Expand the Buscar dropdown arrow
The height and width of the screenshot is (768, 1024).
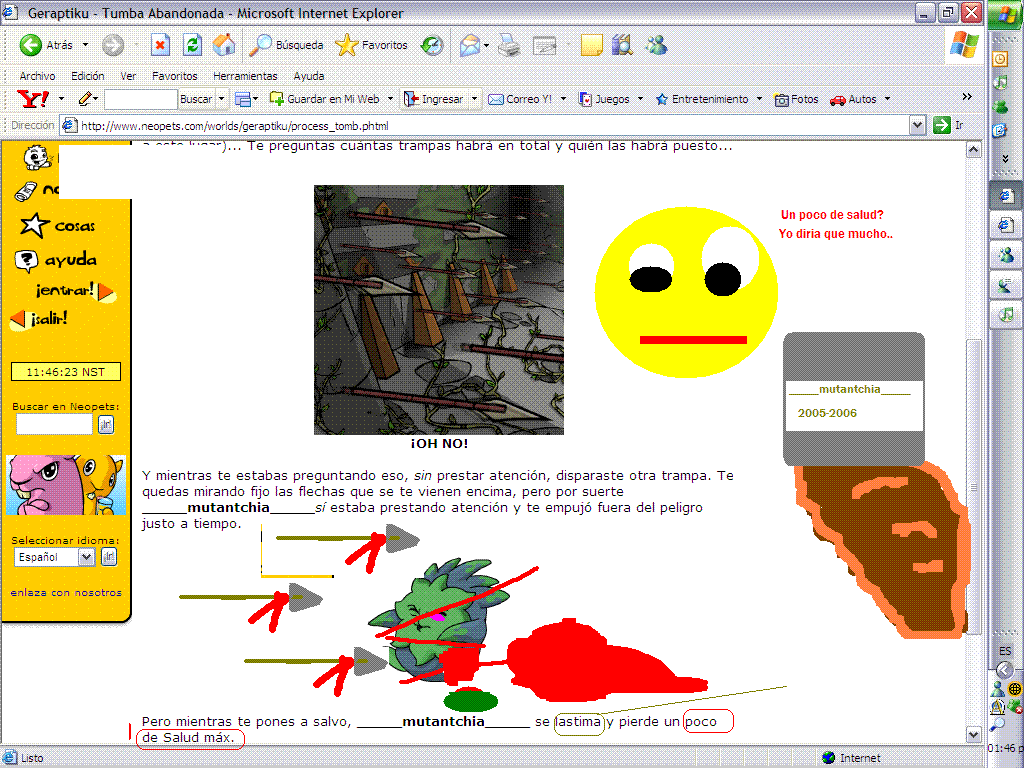click(x=221, y=99)
